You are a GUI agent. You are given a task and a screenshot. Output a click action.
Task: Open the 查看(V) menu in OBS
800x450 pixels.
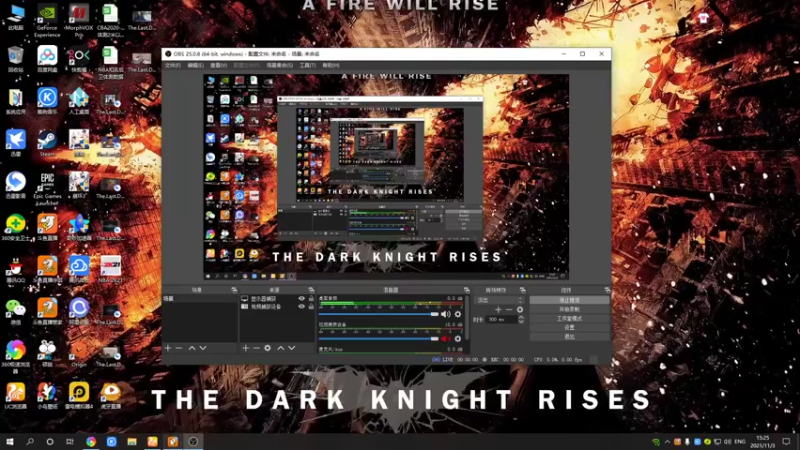click(x=218, y=66)
